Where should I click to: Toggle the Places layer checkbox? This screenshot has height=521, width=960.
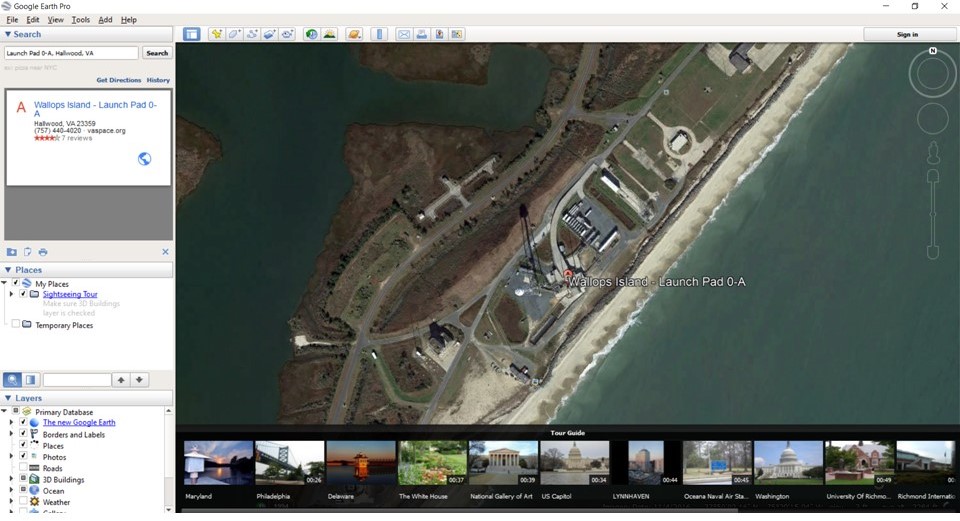click(23, 445)
